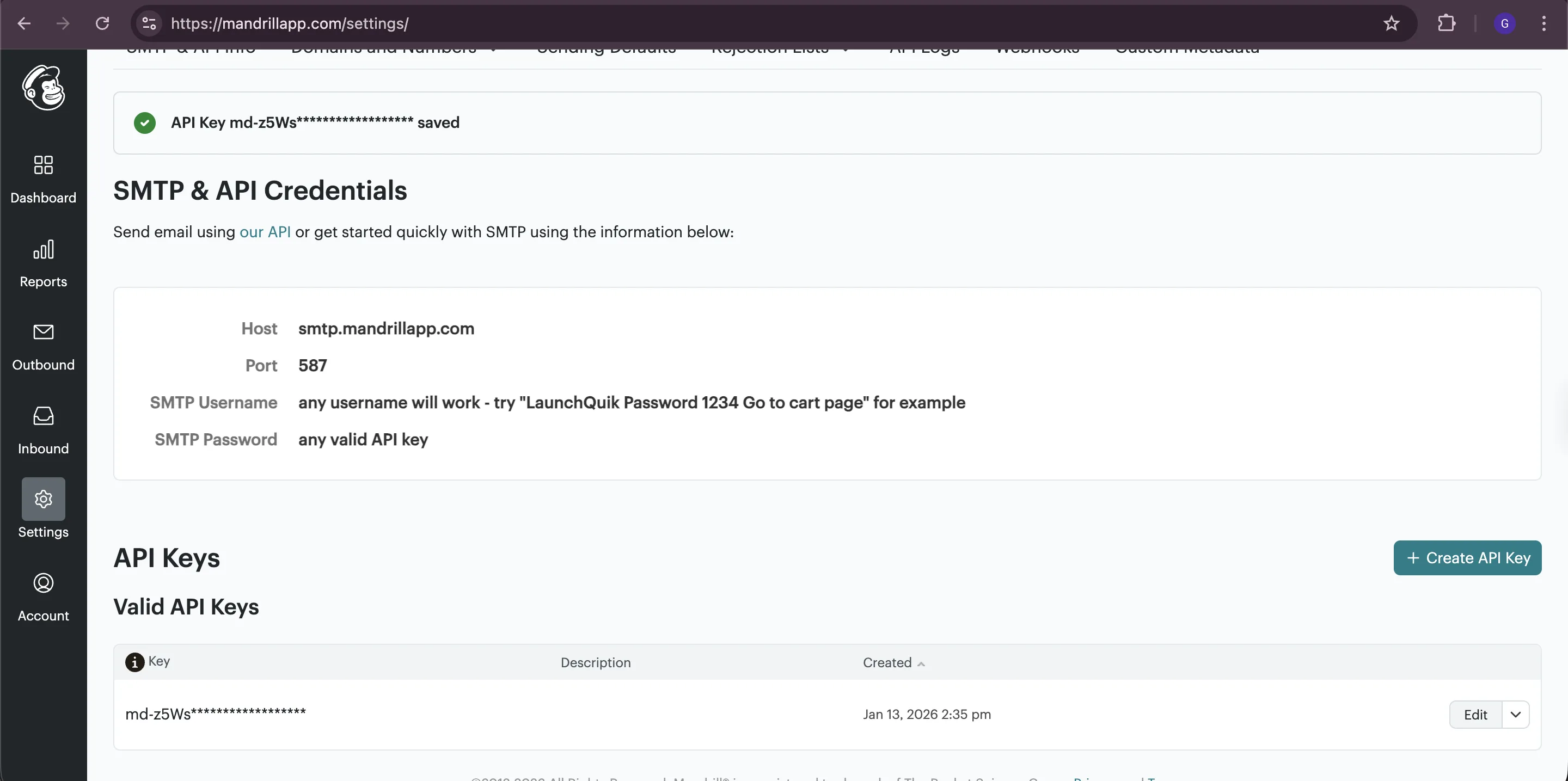Select the md-z5Ws masked key text
This screenshot has height=781, width=1568.
(216, 714)
